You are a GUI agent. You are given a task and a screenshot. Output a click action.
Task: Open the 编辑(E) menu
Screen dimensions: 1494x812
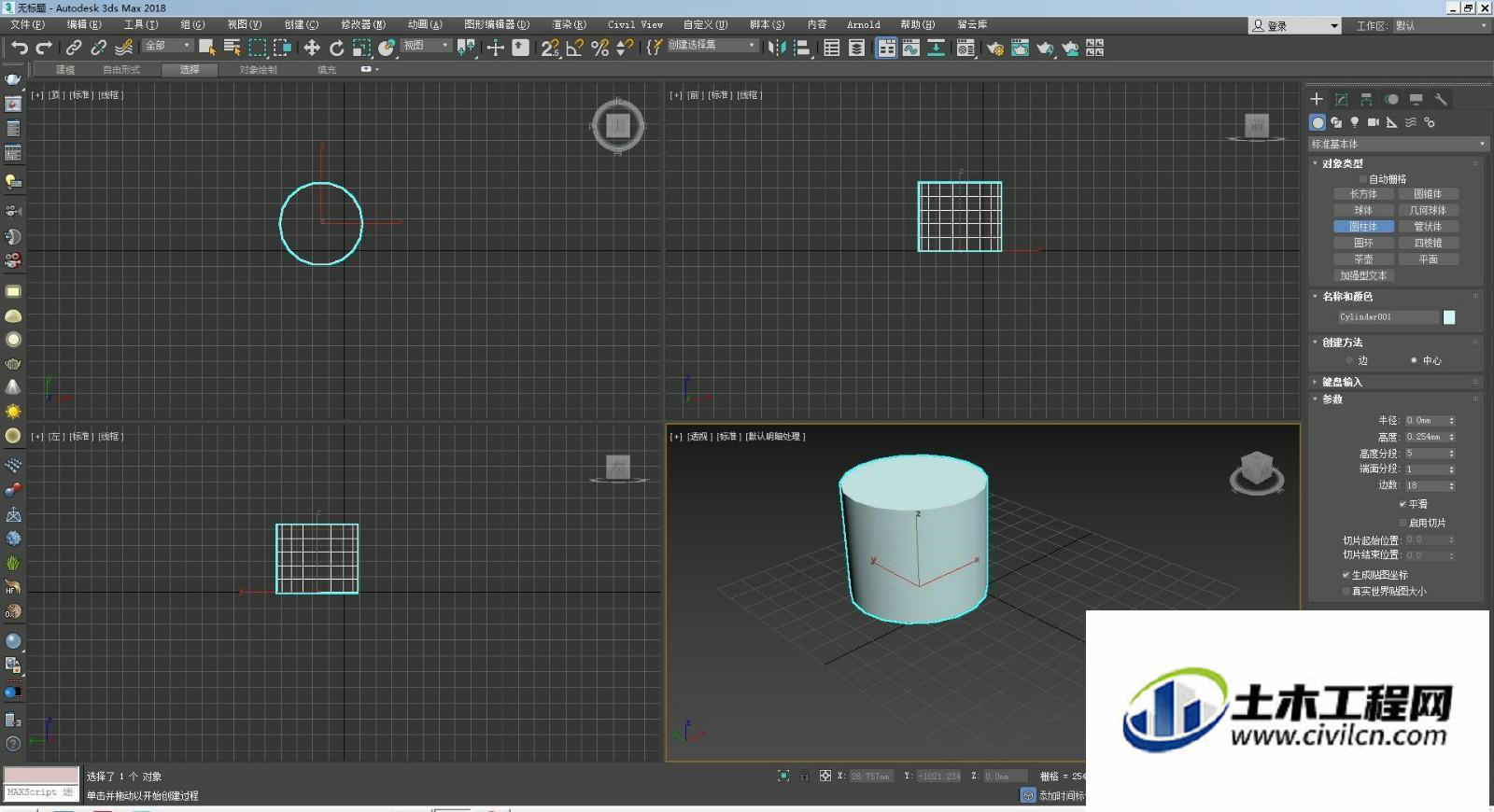84,24
